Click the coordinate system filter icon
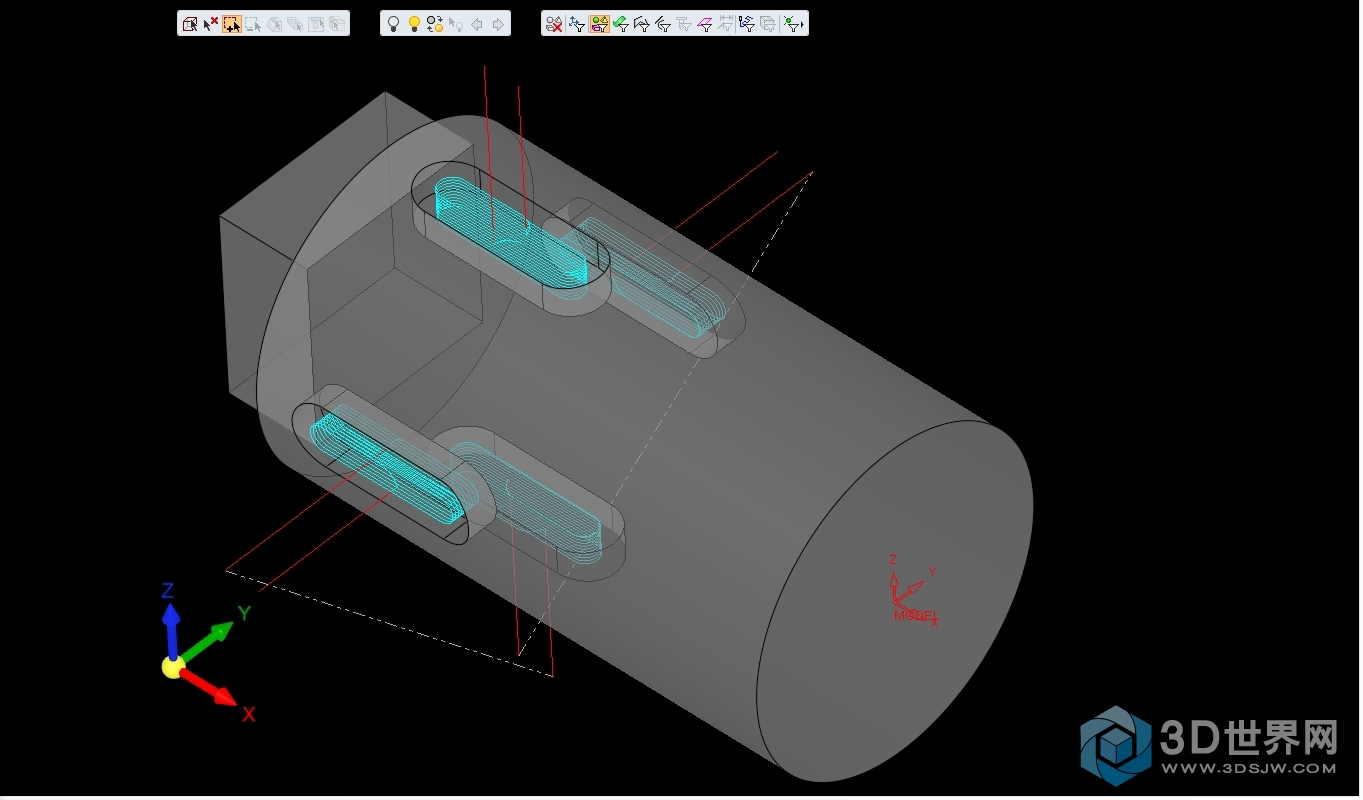The height and width of the screenshot is (800, 1363). point(577,24)
